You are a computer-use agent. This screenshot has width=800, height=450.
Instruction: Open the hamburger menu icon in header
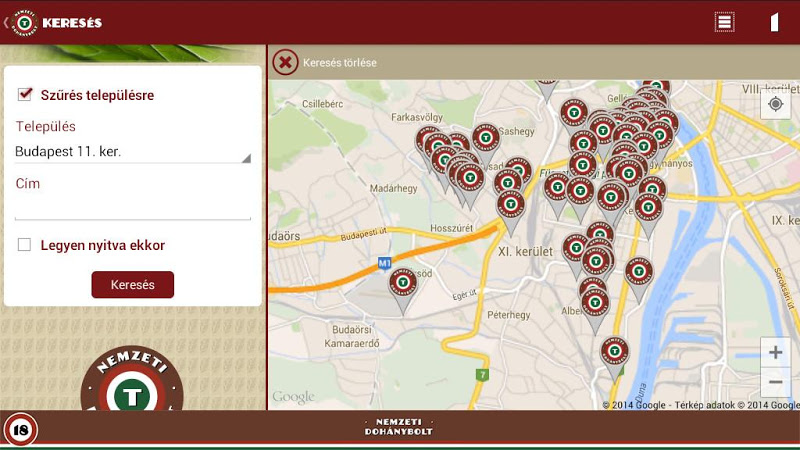pos(724,22)
